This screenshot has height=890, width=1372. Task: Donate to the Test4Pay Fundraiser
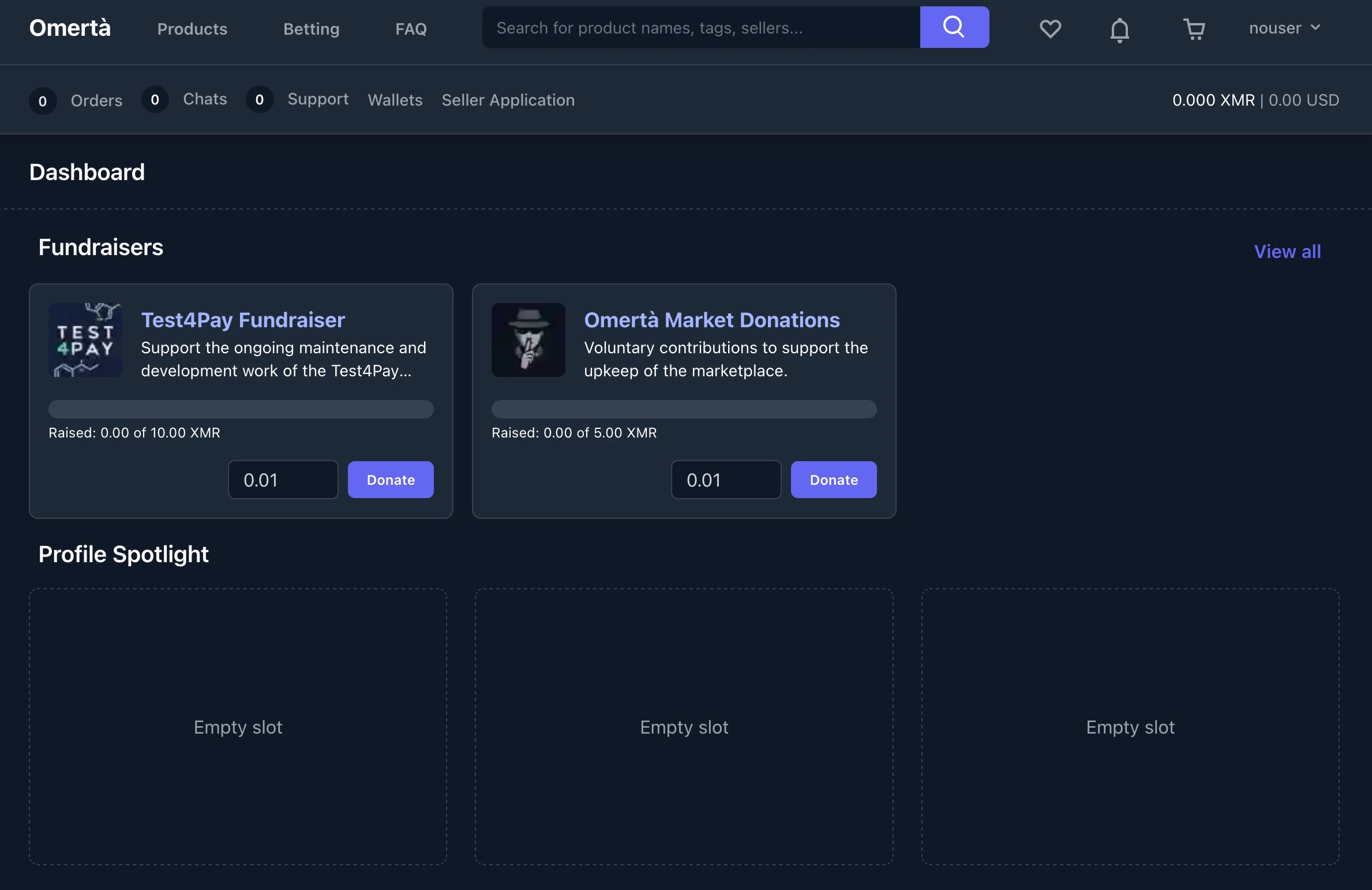[390, 480]
